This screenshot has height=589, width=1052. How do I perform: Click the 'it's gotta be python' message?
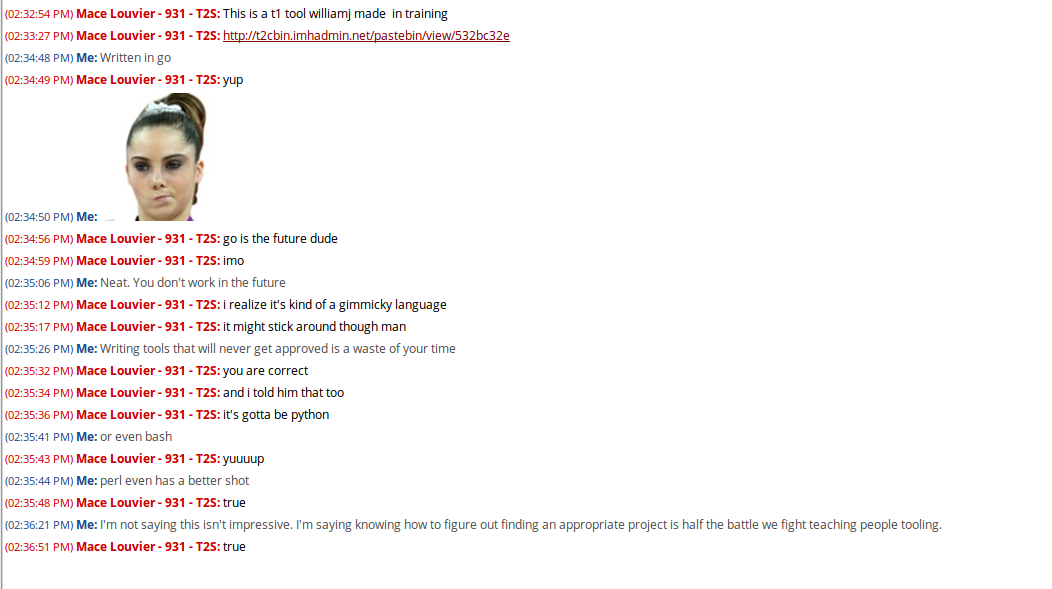(x=276, y=415)
